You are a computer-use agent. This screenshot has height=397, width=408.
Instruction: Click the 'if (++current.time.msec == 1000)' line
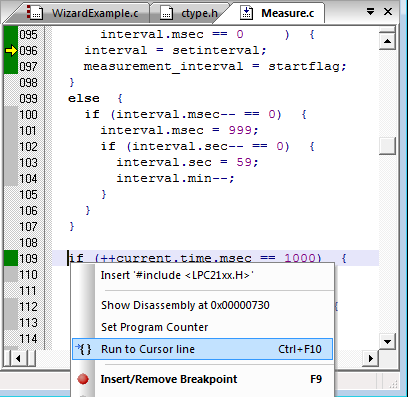click(x=207, y=258)
